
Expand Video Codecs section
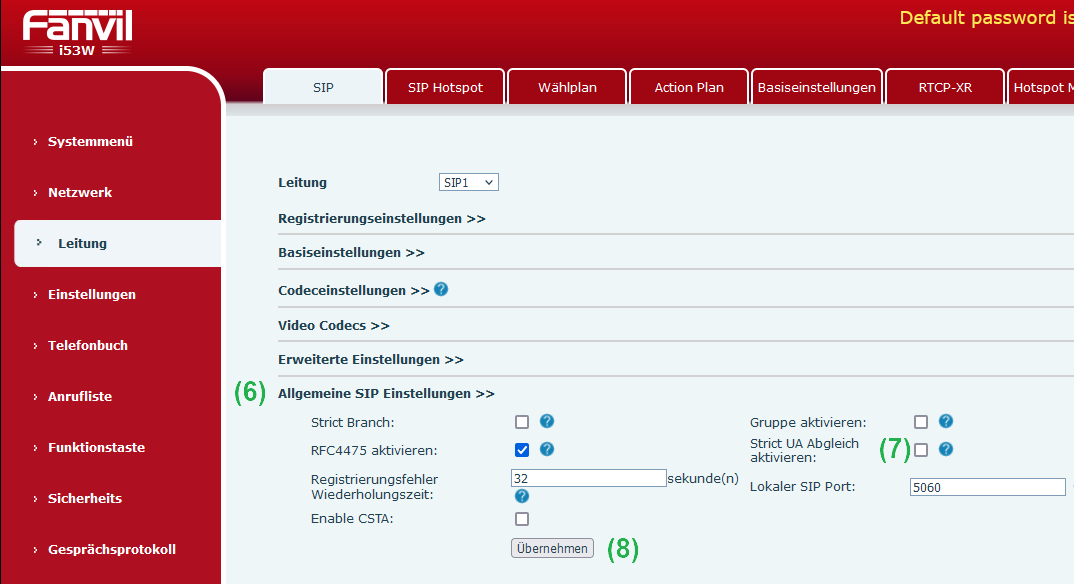[x=334, y=325]
